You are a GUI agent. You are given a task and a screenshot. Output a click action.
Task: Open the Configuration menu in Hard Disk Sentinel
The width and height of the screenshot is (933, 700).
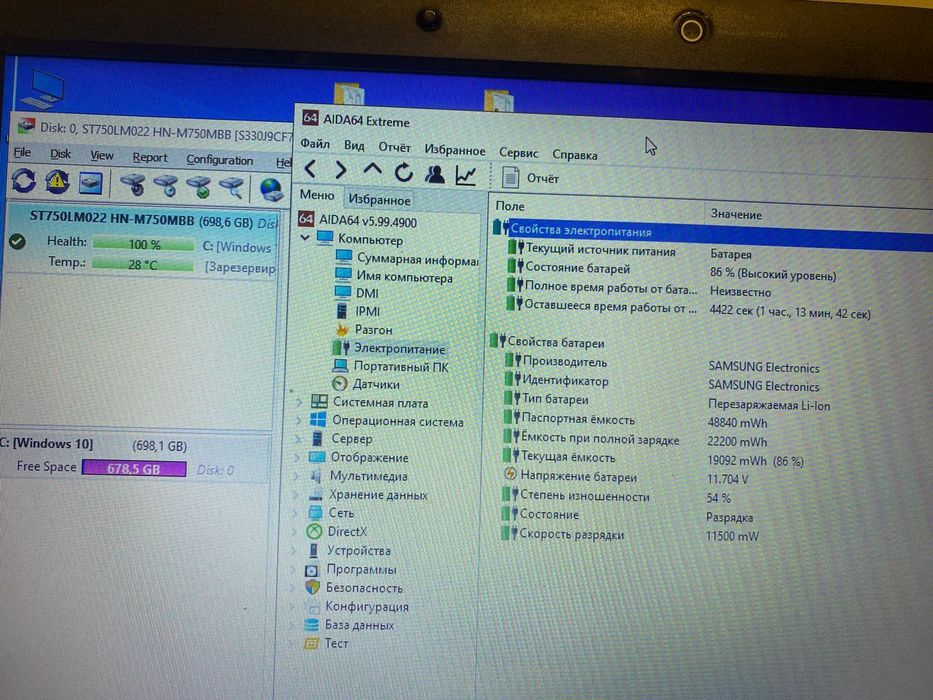coord(220,160)
